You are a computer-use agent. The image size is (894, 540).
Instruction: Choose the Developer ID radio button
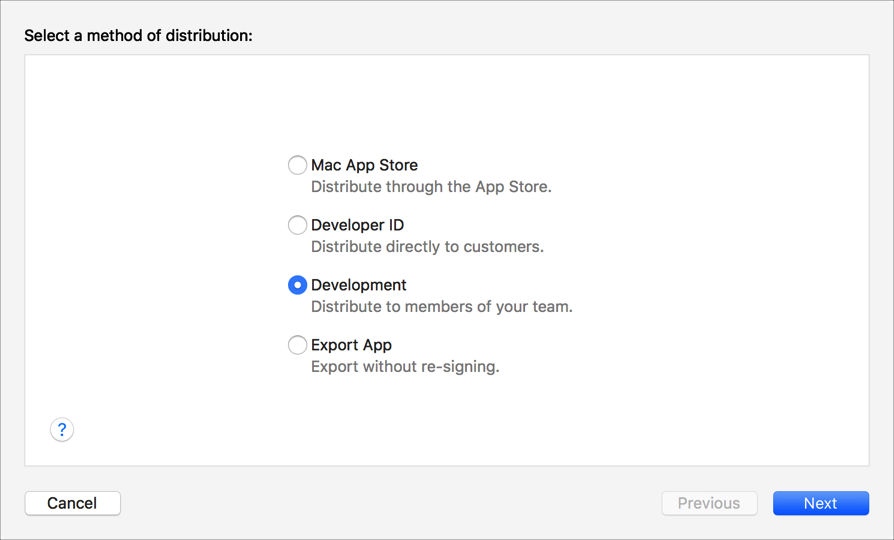click(297, 225)
